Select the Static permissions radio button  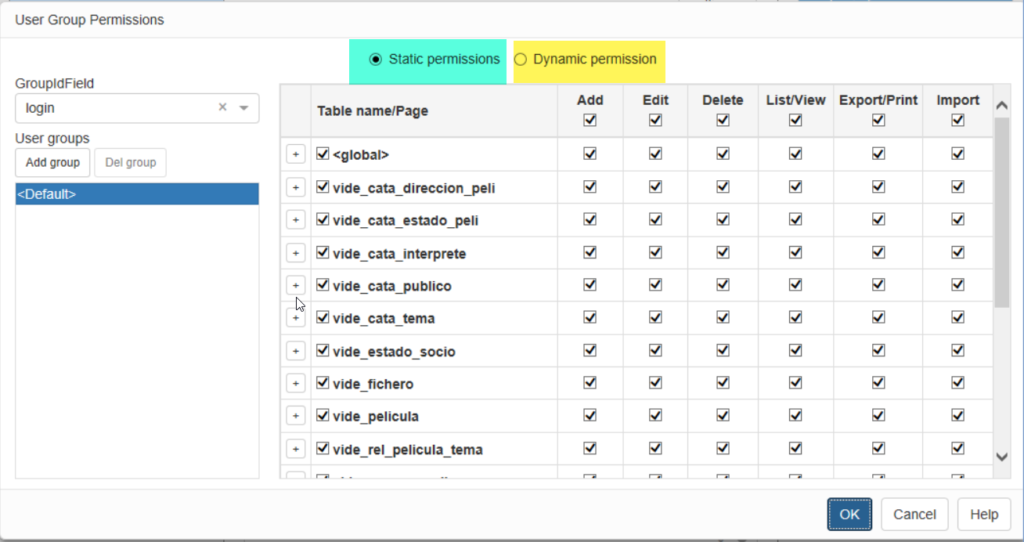pos(376,60)
